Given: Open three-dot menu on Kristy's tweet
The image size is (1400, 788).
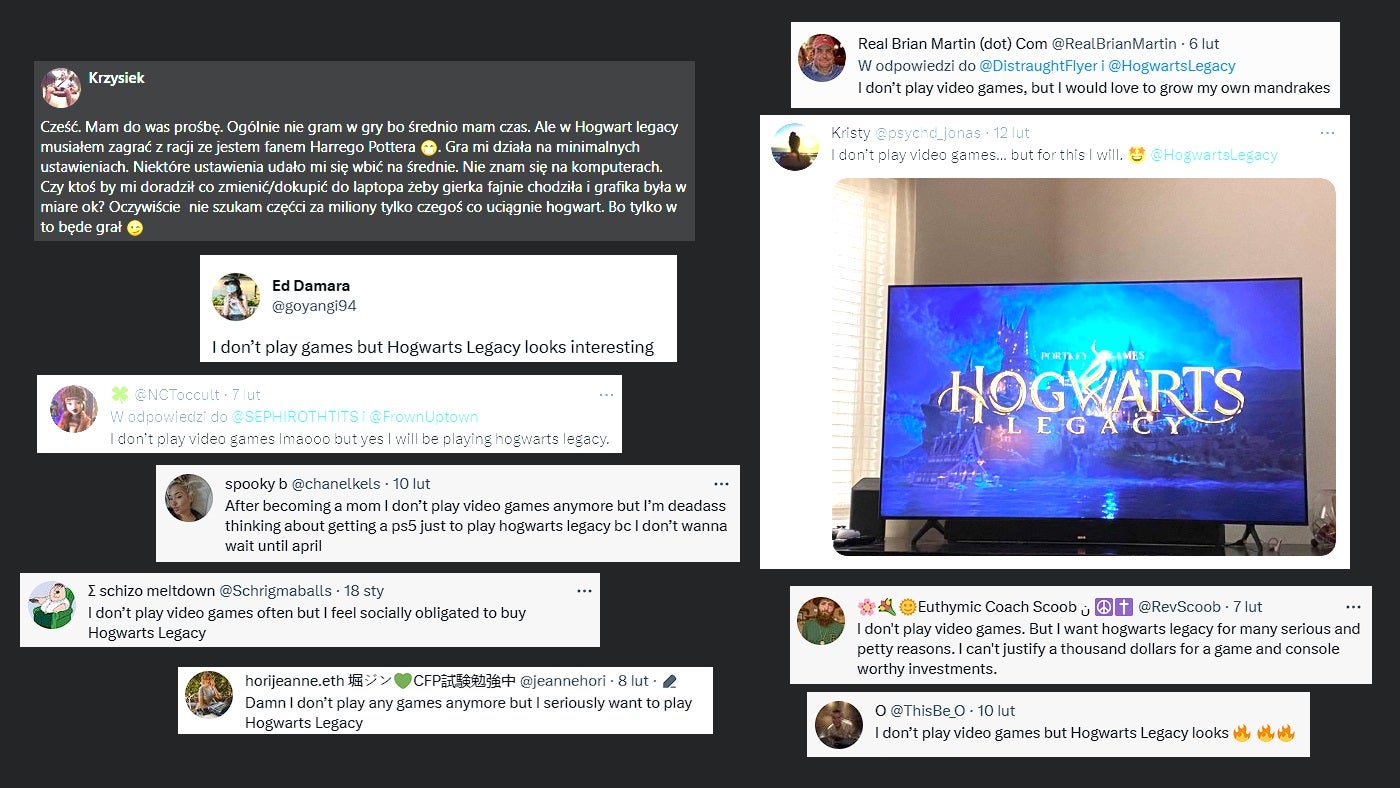Looking at the screenshot, I should (1327, 133).
